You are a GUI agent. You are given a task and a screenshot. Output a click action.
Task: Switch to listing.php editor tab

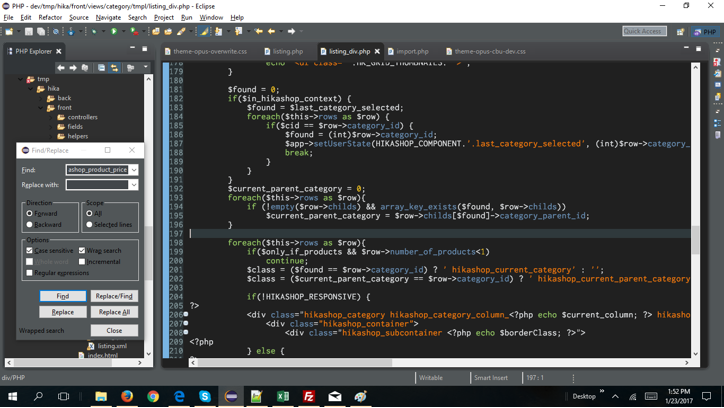click(x=284, y=51)
